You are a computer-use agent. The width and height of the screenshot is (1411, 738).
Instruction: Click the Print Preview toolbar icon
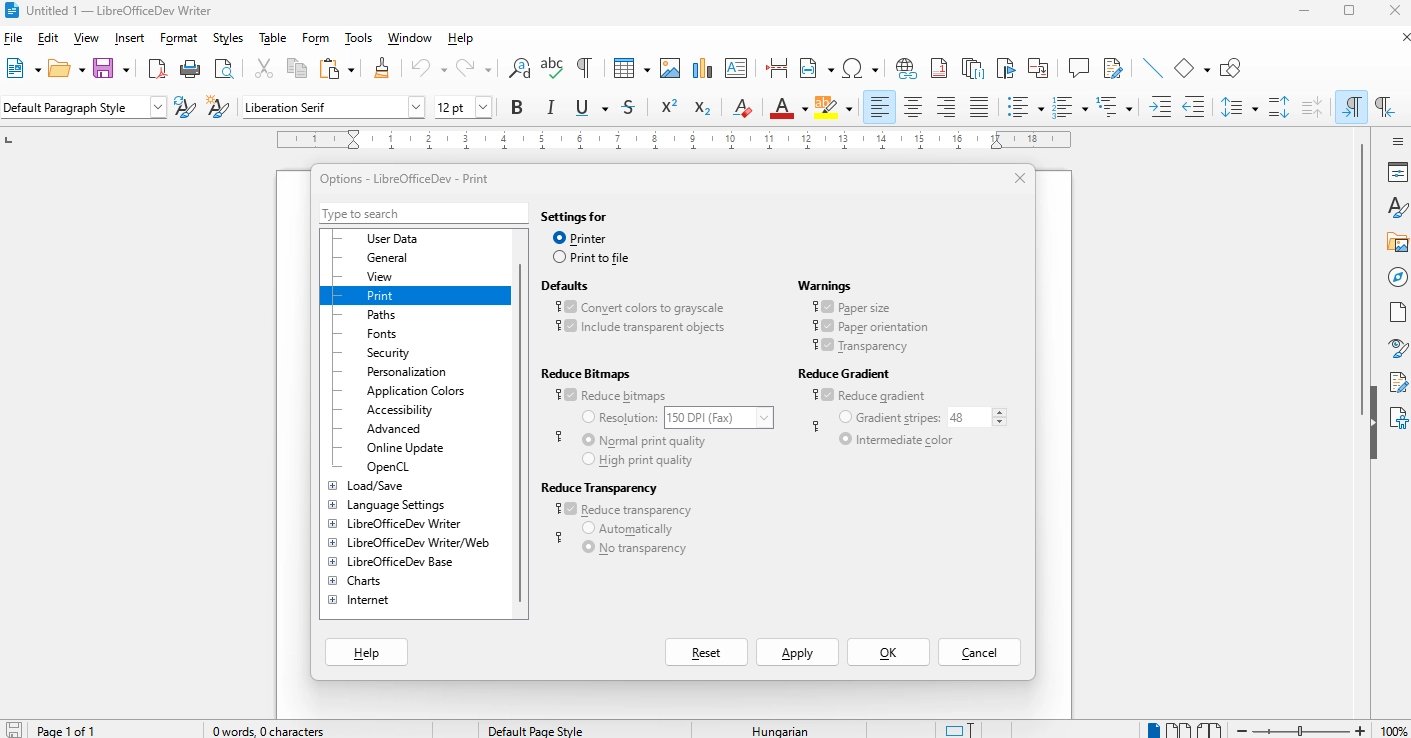tap(224, 68)
